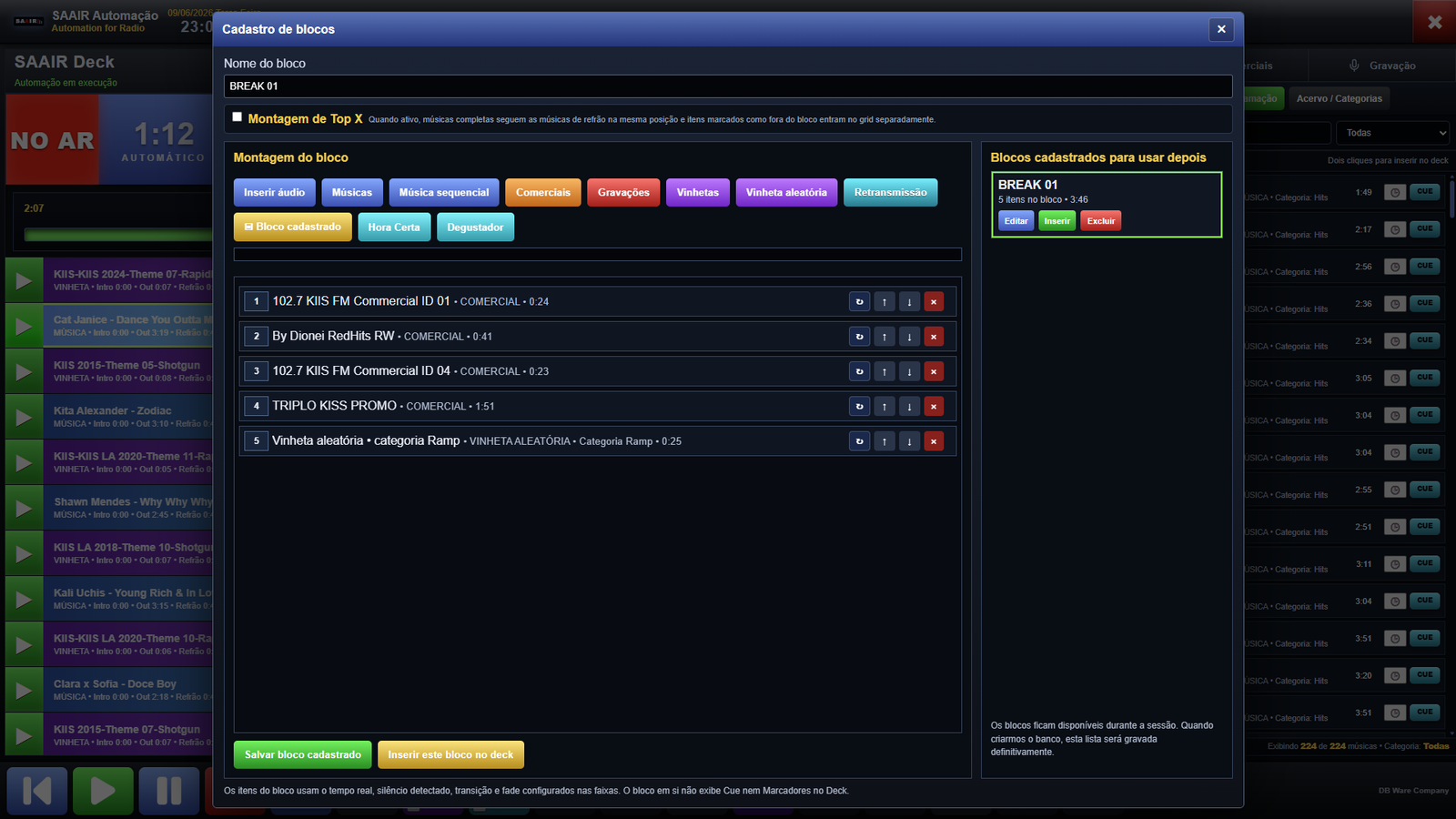Enable Montagem de Top X checkbox
This screenshot has height=819, width=1456.
coord(238,117)
